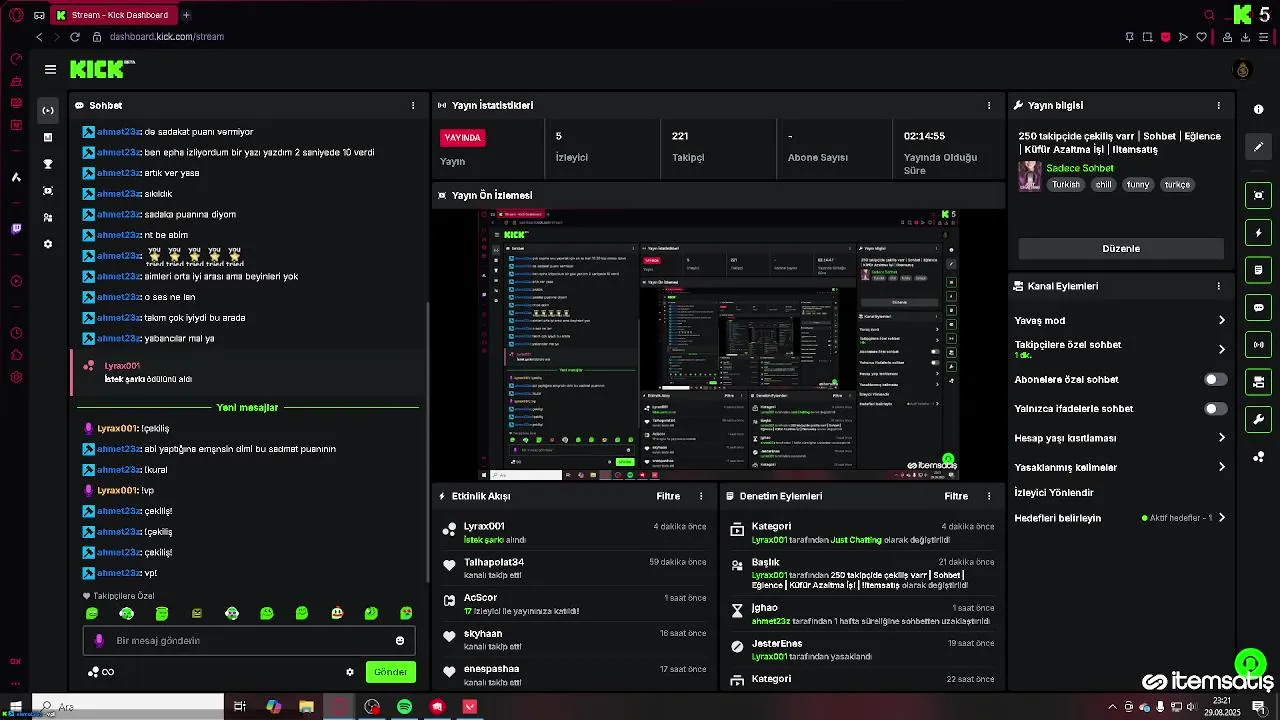
Task: Select the Stream - Kick Dashboard browser tab
Action: 114,15
